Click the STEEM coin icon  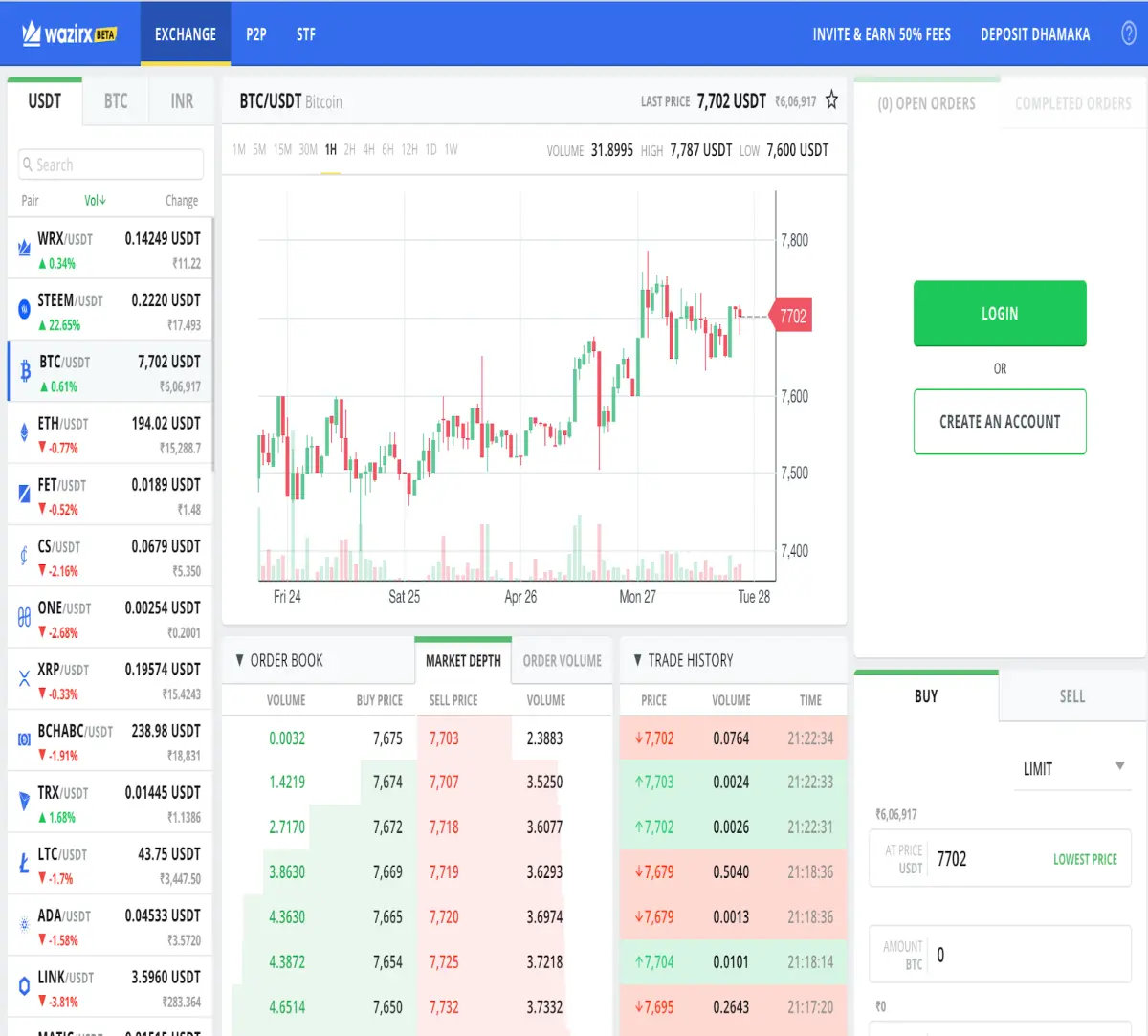pyautogui.click(x=24, y=310)
